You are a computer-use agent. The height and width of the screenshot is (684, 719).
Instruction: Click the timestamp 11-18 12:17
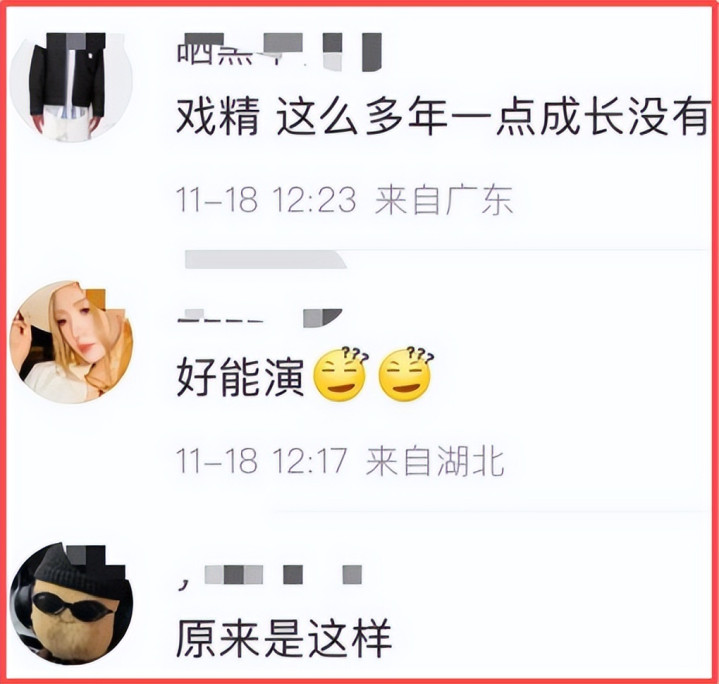(x=262, y=460)
